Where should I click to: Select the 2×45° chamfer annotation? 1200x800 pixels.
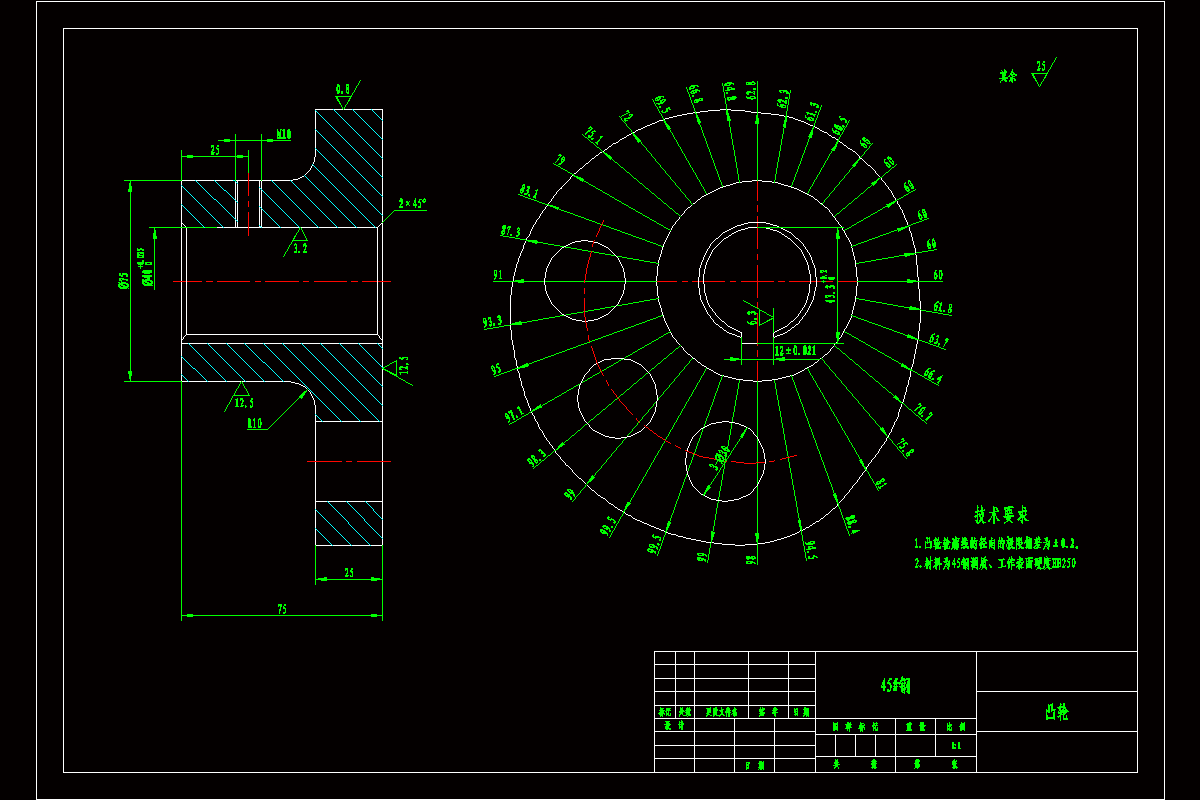pos(412,203)
